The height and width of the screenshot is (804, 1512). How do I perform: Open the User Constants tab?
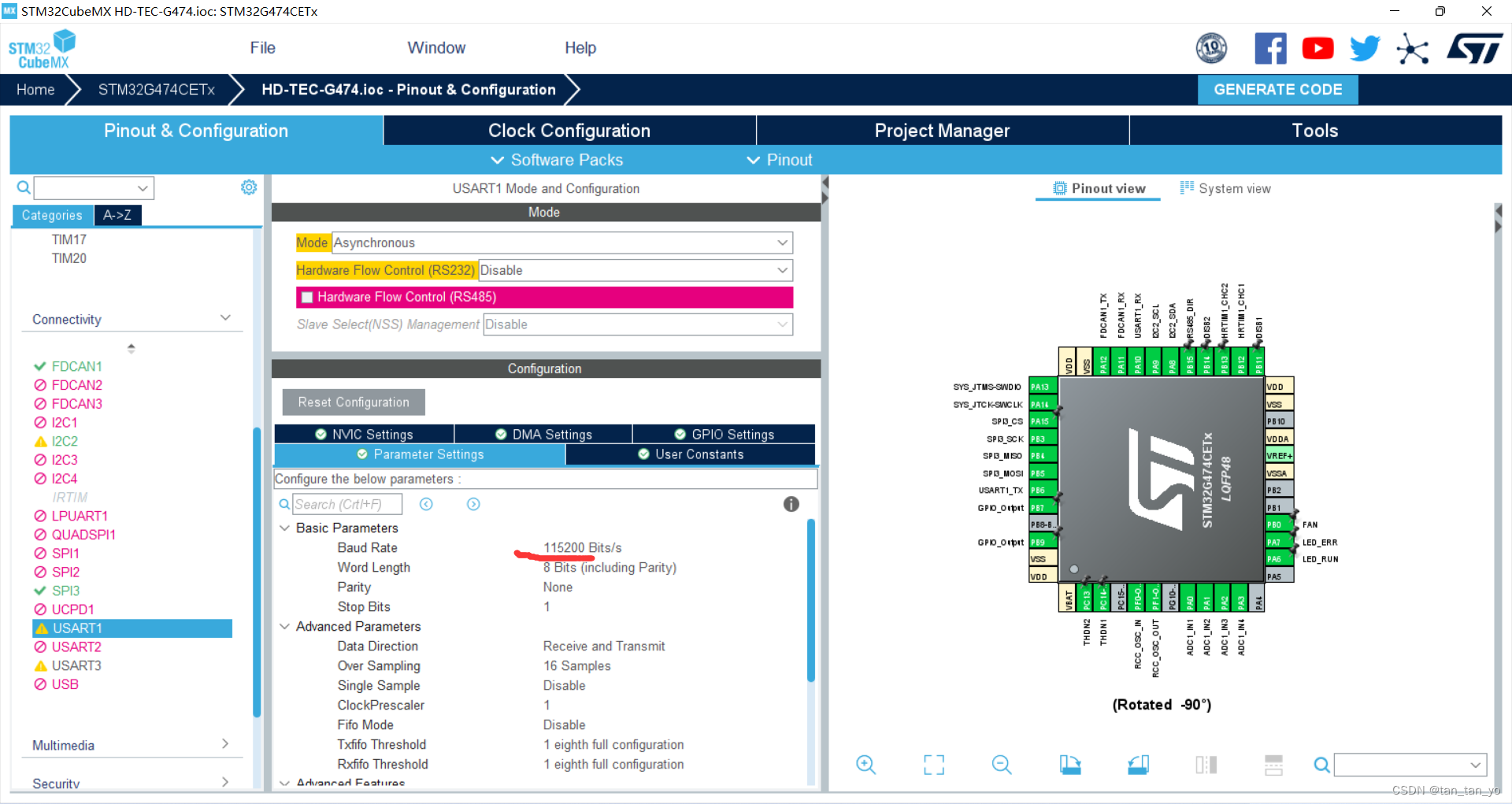691,454
